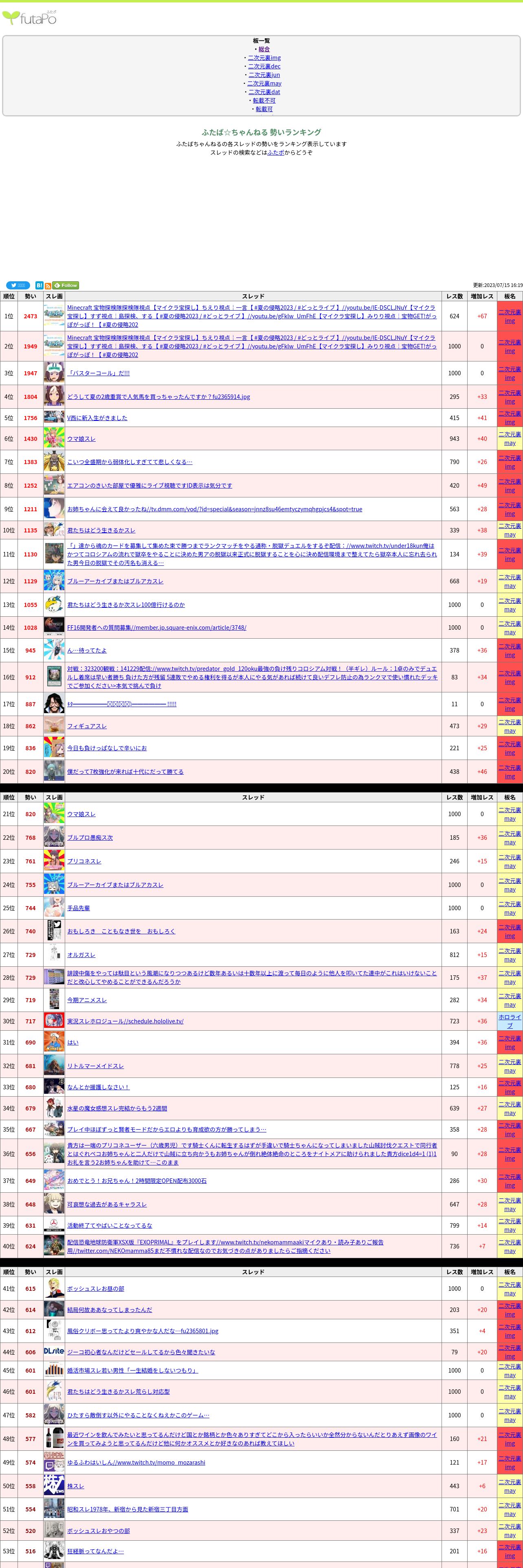Viewport: 523px width, 1568px height.
Task: Open thread リトルマーメイドスレ
Action: (95, 1066)
